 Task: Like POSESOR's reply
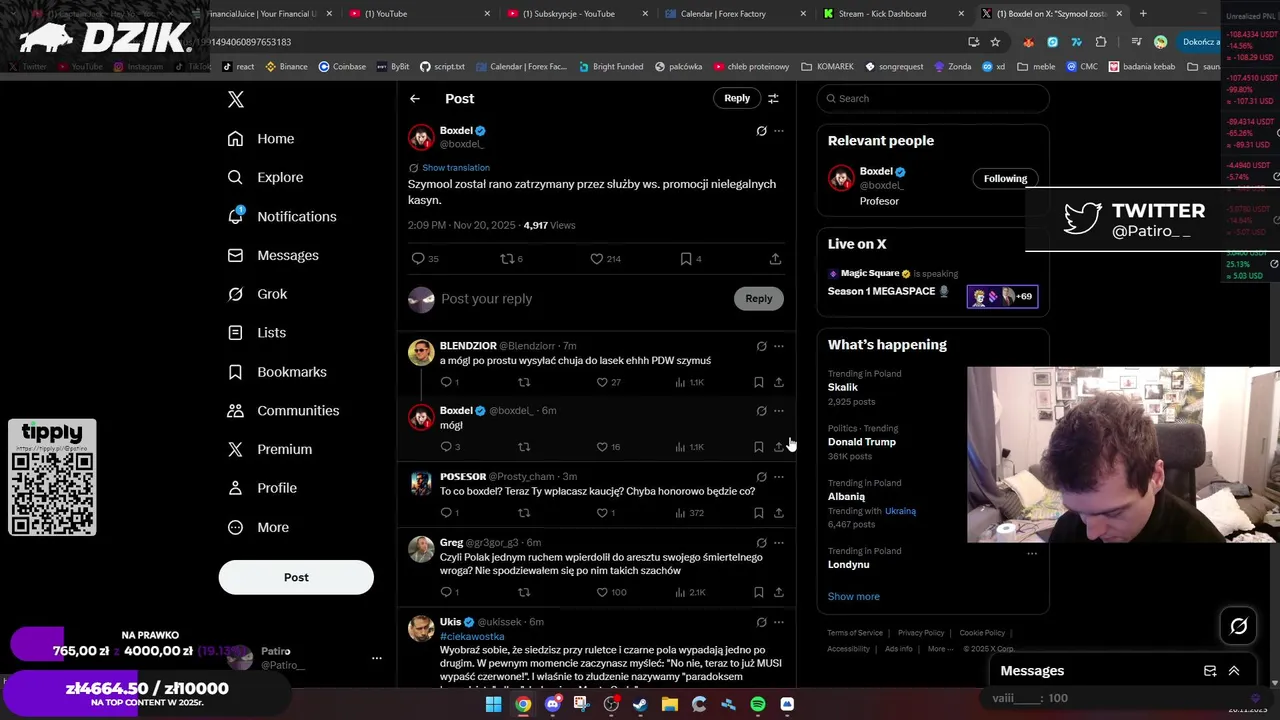pyautogui.click(x=606, y=513)
